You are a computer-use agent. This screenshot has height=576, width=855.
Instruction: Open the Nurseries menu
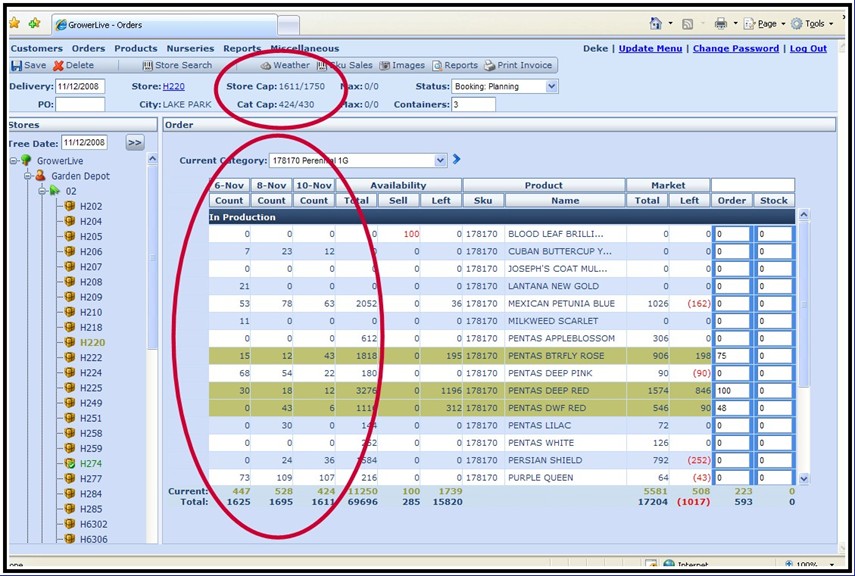click(190, 48)
